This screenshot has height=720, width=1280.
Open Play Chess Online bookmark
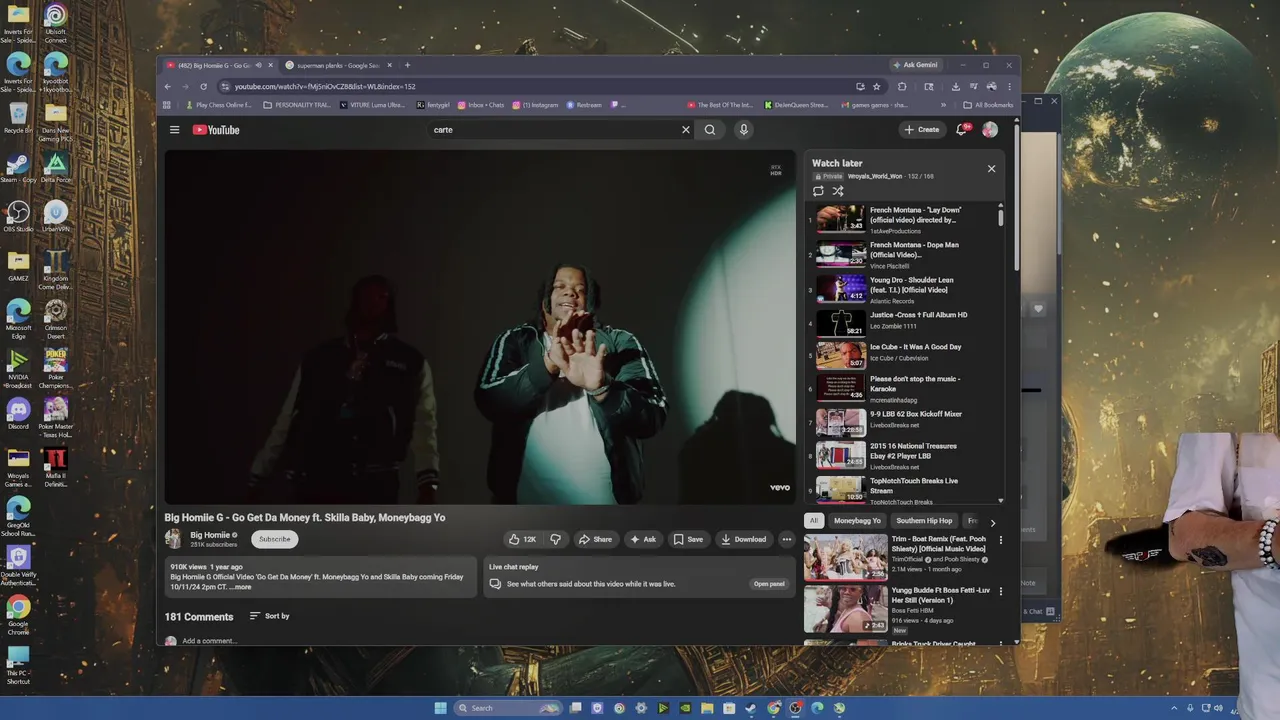point(219,105)
